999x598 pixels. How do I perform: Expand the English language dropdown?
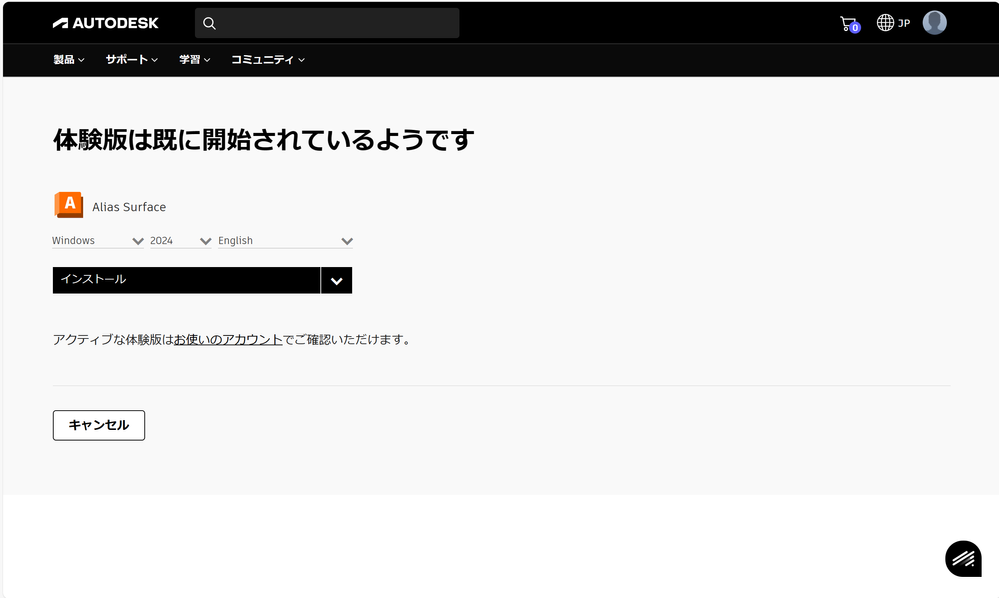click(285, 241)
